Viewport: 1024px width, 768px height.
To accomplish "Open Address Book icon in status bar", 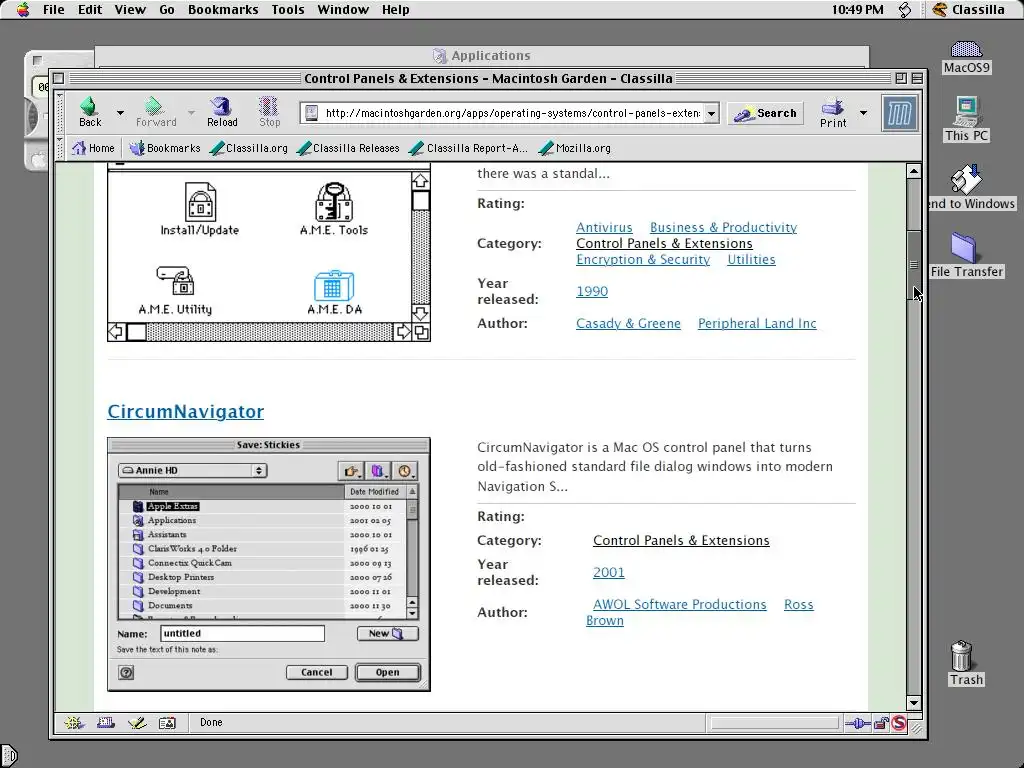I will tap(168, 722).
